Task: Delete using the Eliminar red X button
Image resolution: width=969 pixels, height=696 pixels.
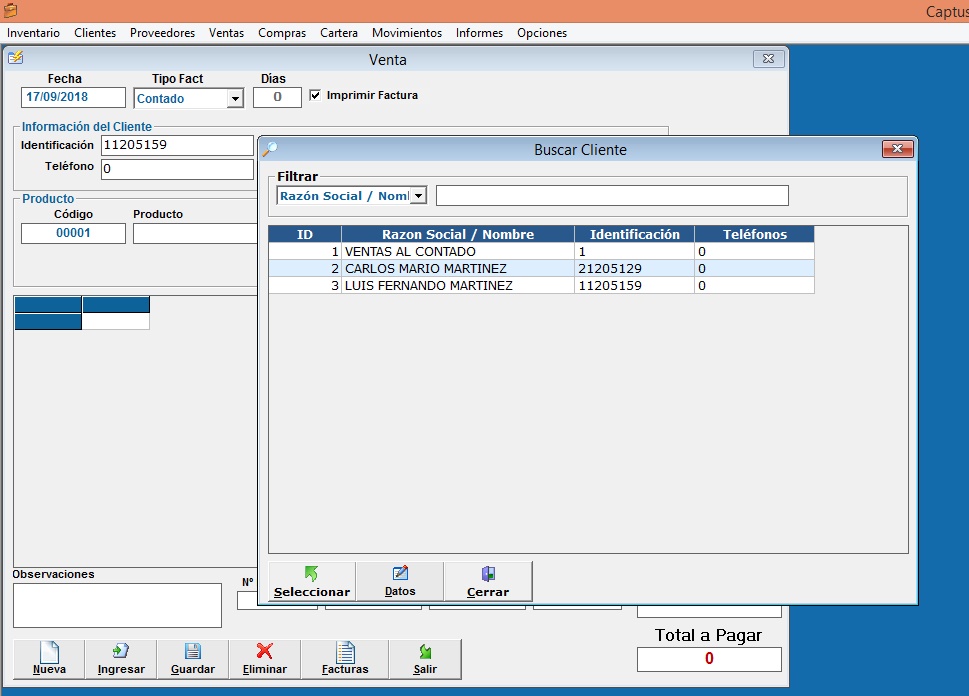Action: pos(264,659)
